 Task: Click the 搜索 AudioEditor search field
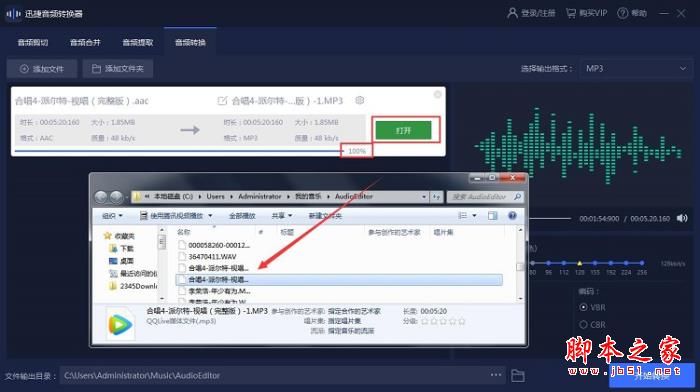click(x=480, y=197)
